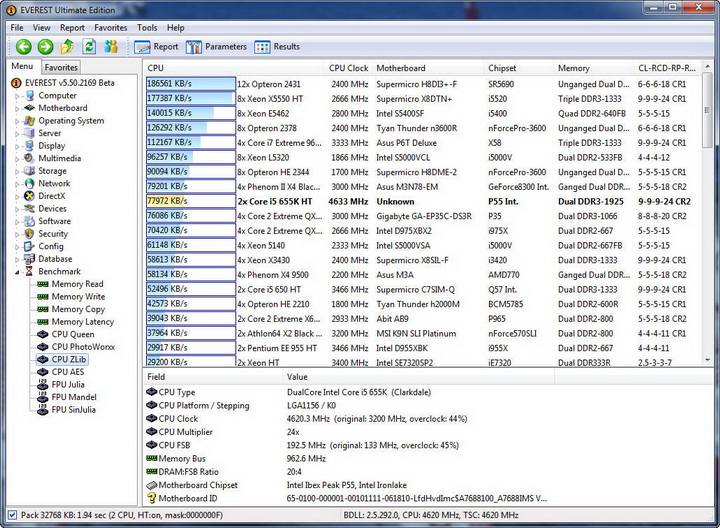Sort by the CPU Clock column header
720x528 pixels.
[349, 68]
